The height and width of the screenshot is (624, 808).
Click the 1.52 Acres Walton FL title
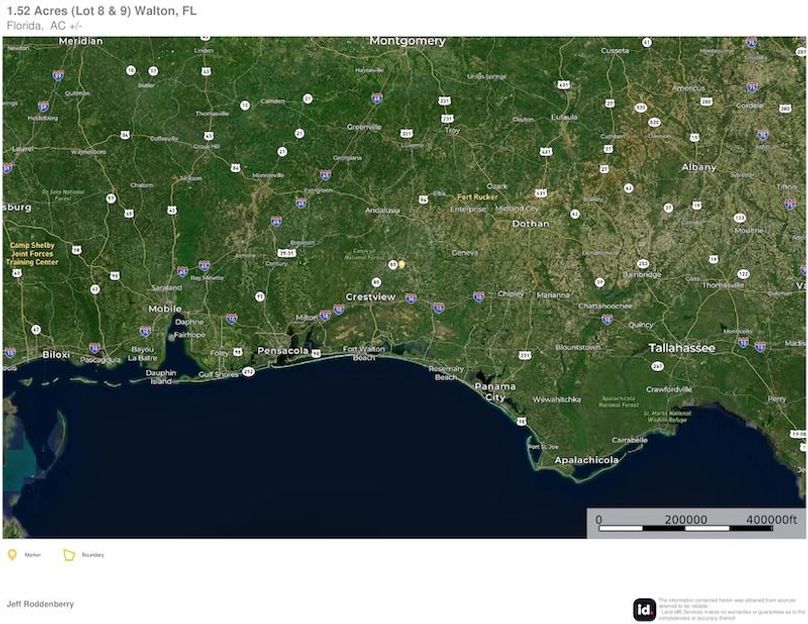click(x=100, y=12)
